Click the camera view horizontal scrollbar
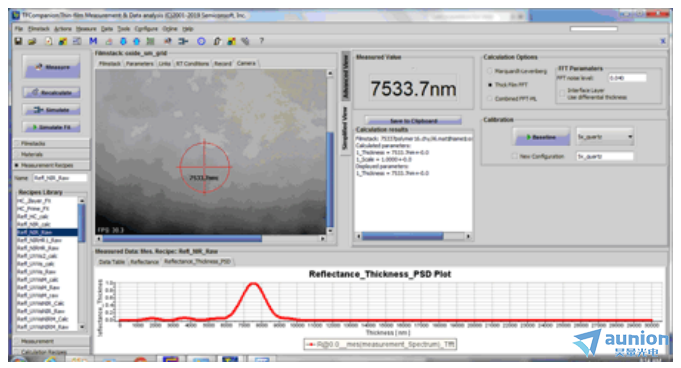 click(211, 239)
